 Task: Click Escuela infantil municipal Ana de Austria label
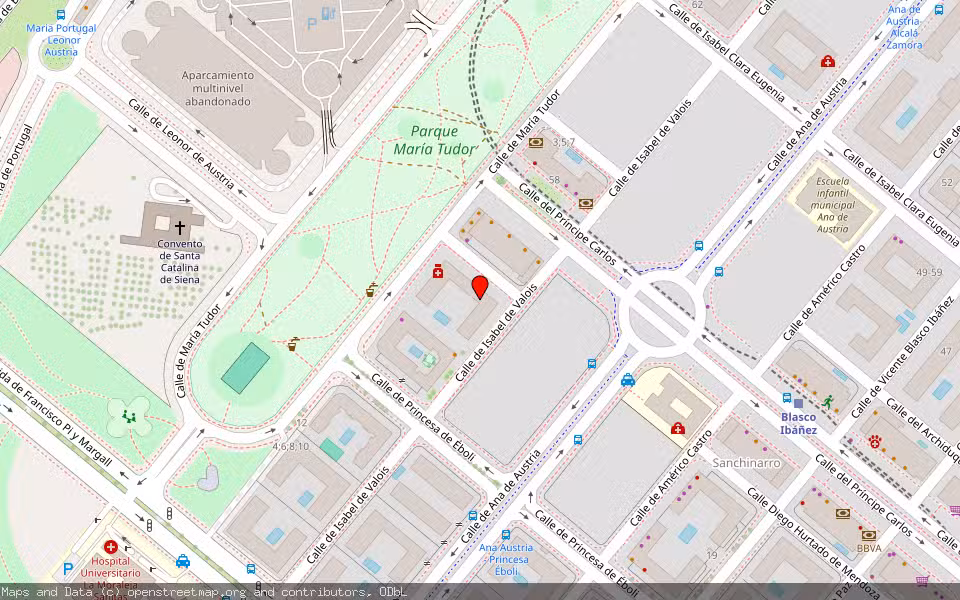(833, 205)
